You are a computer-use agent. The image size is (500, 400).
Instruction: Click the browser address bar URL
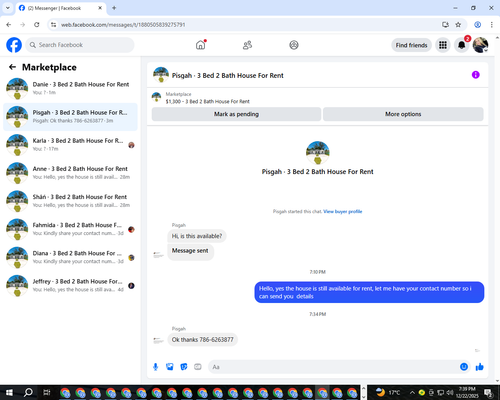[123, 25]
